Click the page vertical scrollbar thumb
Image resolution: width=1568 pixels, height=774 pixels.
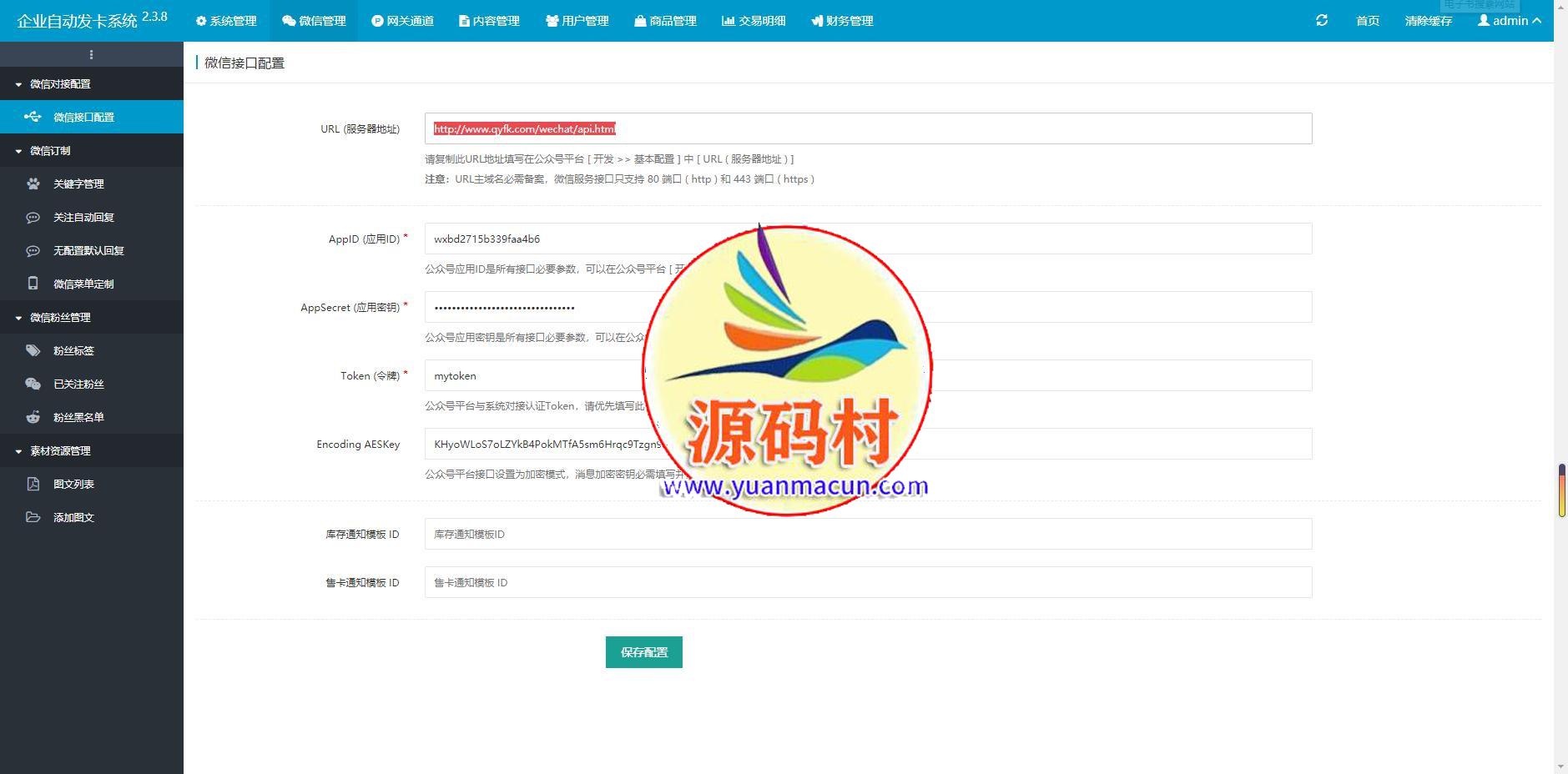coord(1561,490)
